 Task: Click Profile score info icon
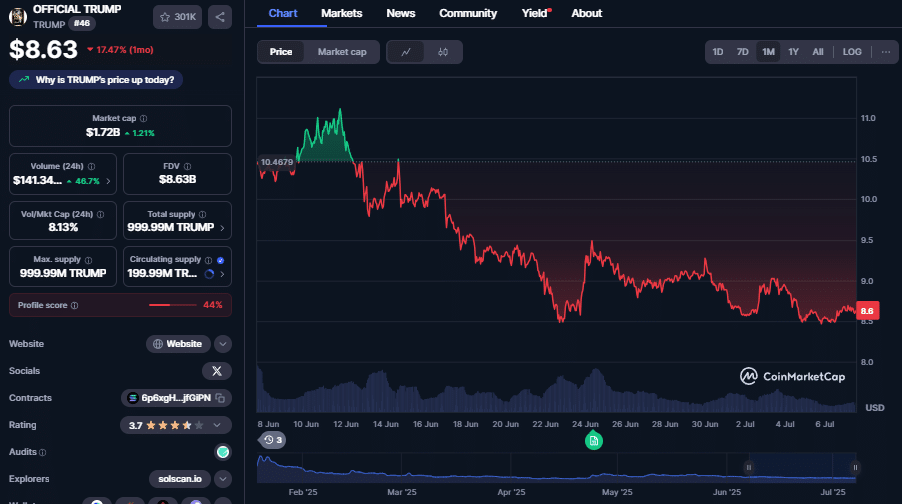tap(74, 306)
